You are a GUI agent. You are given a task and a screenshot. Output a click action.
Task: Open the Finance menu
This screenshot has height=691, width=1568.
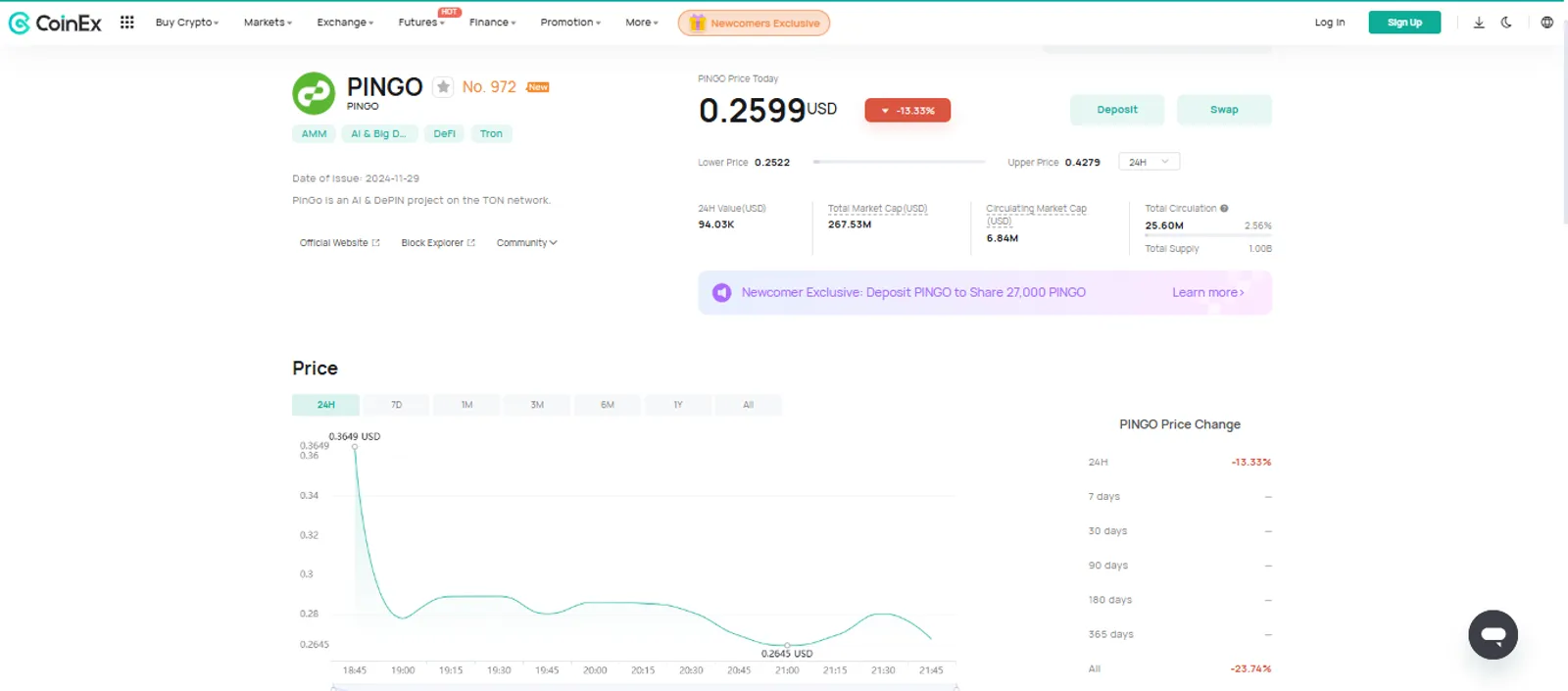(x=492, y=23)
